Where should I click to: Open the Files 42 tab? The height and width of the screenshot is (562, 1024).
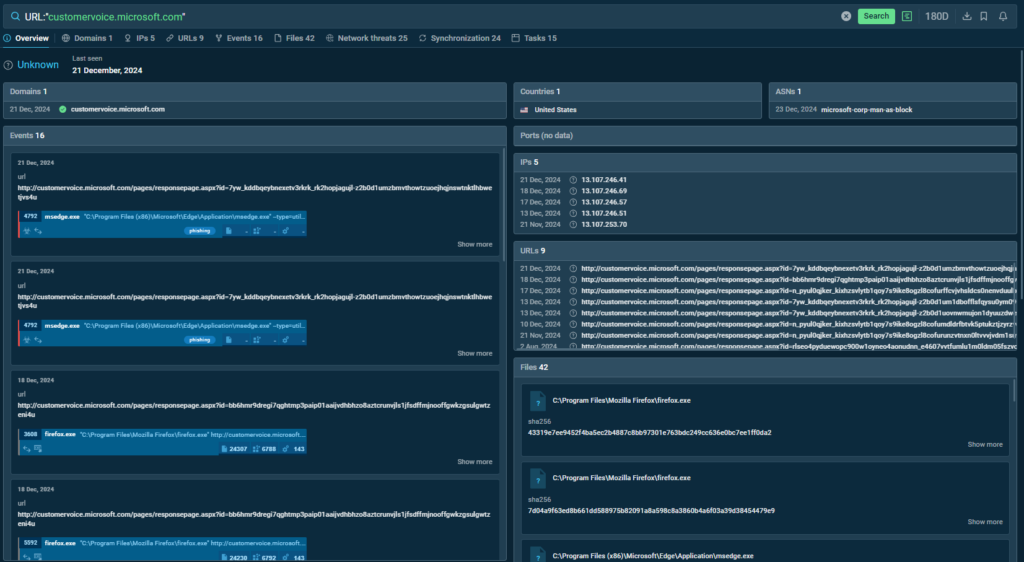(294, 38)
